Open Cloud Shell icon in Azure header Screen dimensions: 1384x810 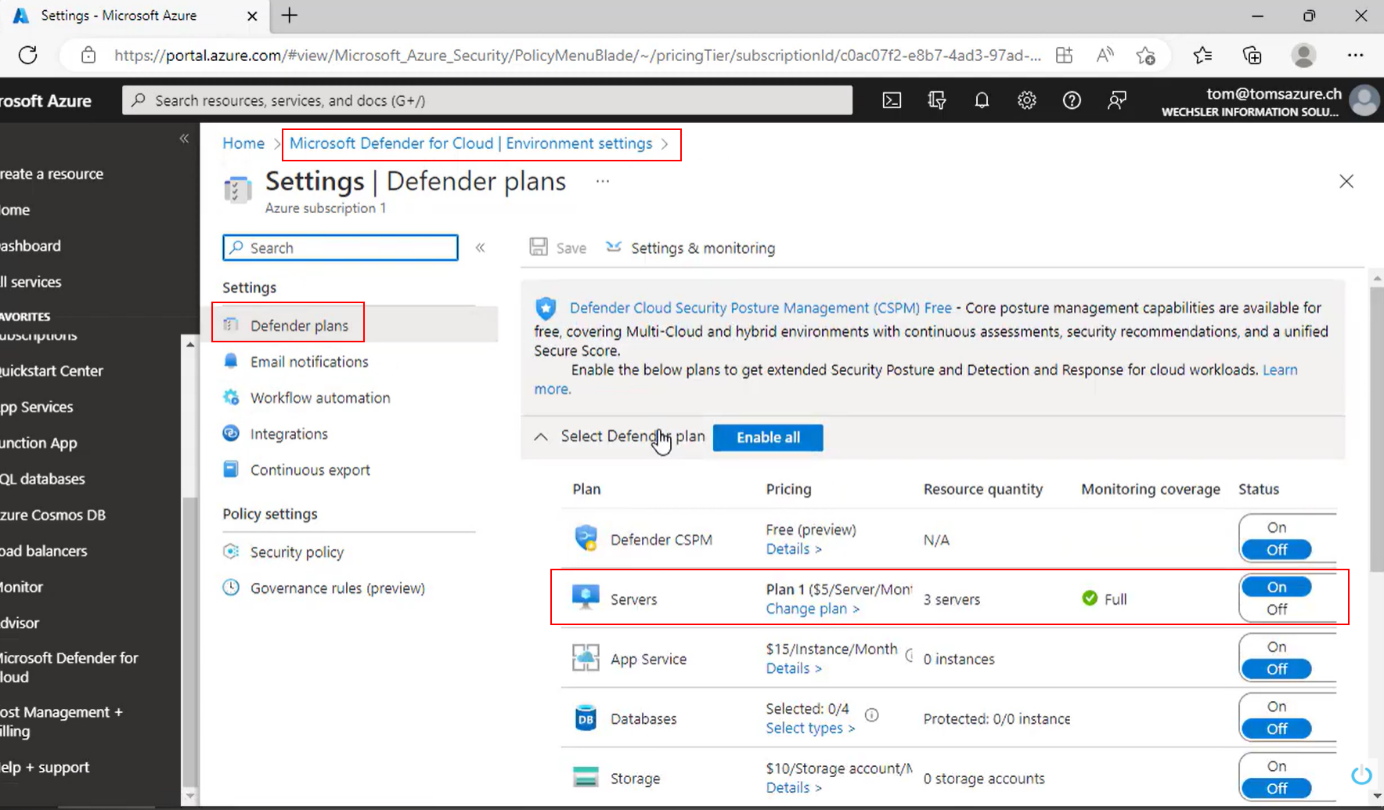pyautogui.click(x=892, y=100)
